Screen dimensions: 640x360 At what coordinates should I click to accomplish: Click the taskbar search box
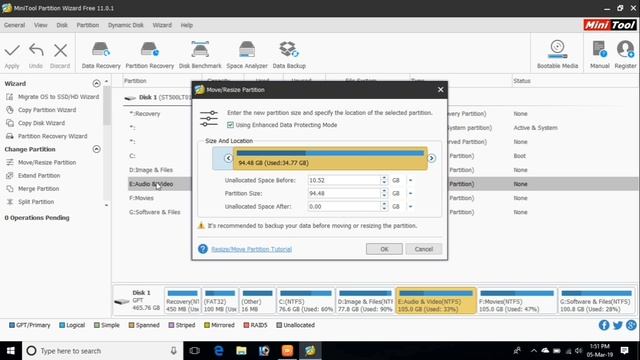[102, 351]
